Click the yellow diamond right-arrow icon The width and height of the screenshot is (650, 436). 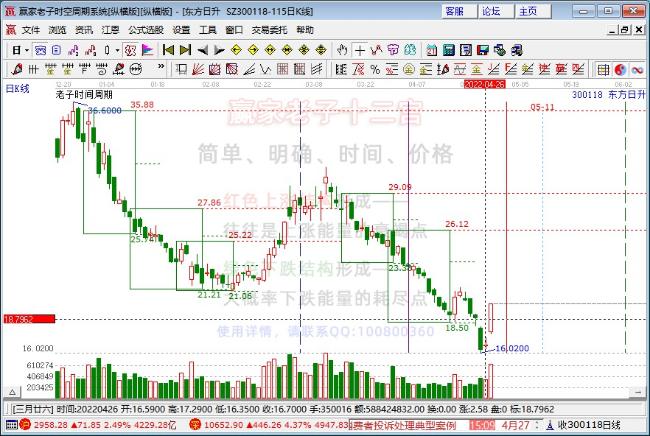[x=253, y=50]
